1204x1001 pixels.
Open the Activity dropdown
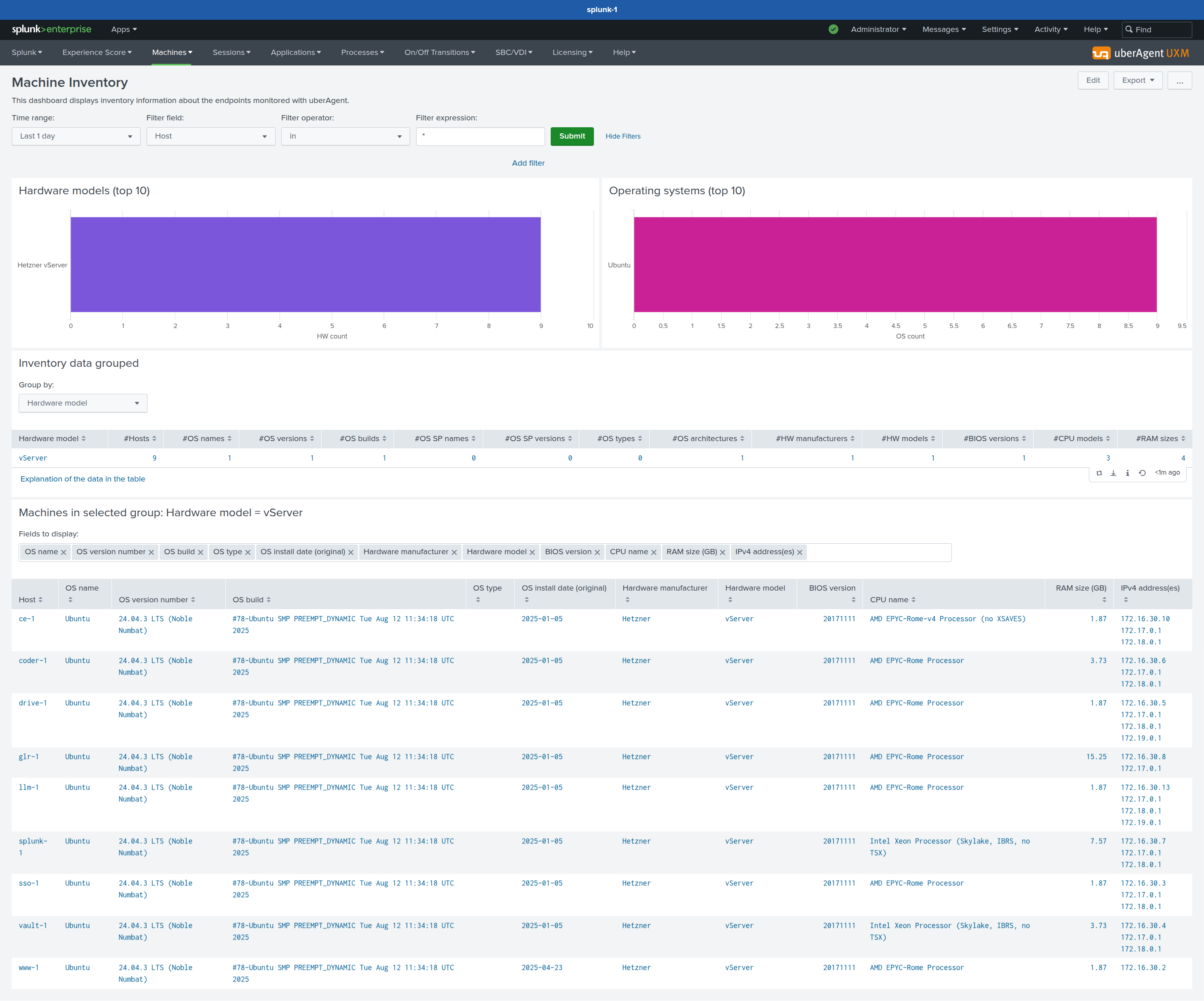click(x=1051, y=29)
